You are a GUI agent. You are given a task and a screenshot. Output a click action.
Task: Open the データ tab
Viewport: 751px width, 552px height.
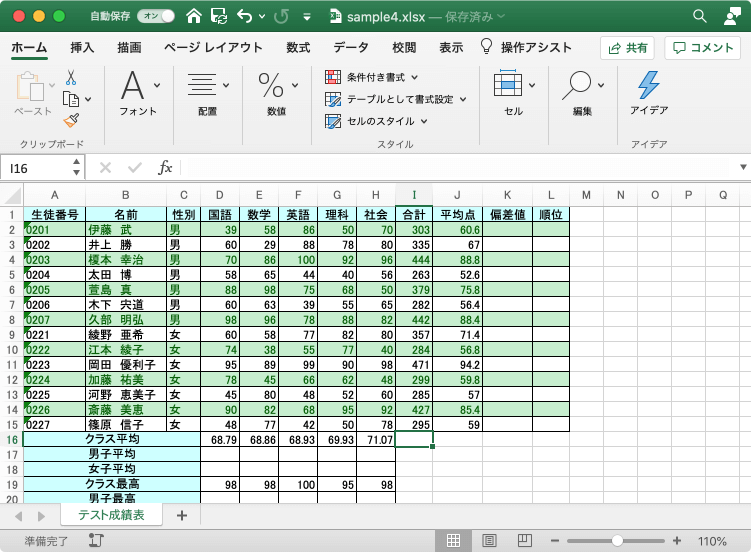(351, 47)
